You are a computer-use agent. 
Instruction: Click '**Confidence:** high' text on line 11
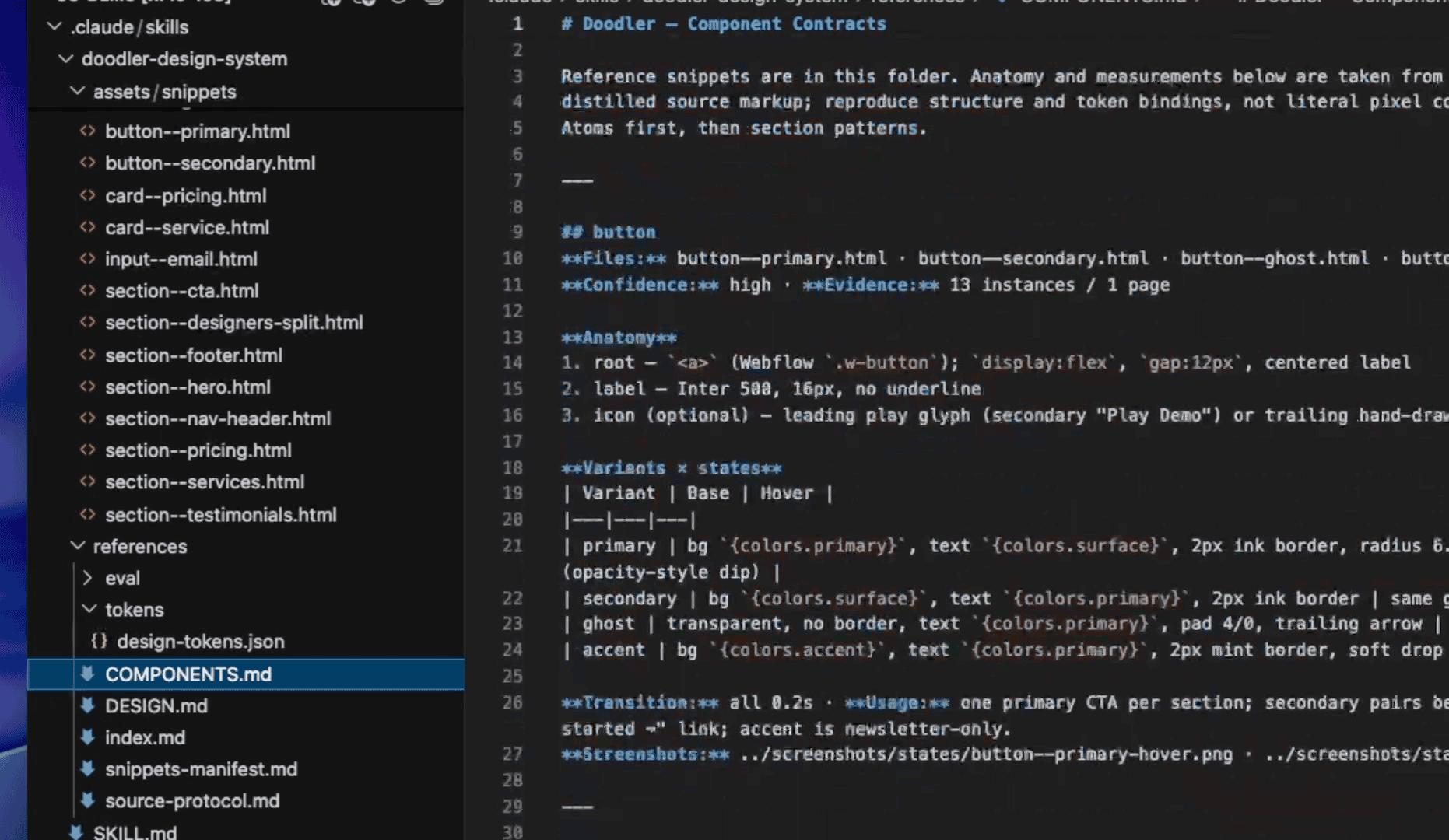666,285
